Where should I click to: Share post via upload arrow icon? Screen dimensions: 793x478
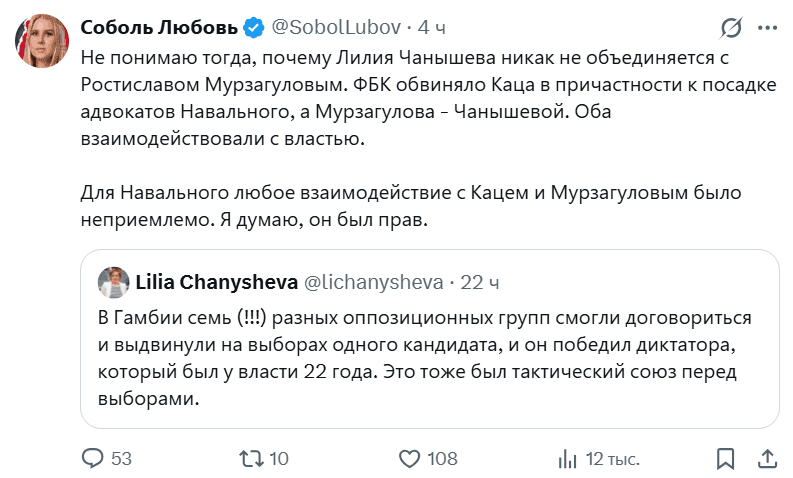click(x=767, y=459)
